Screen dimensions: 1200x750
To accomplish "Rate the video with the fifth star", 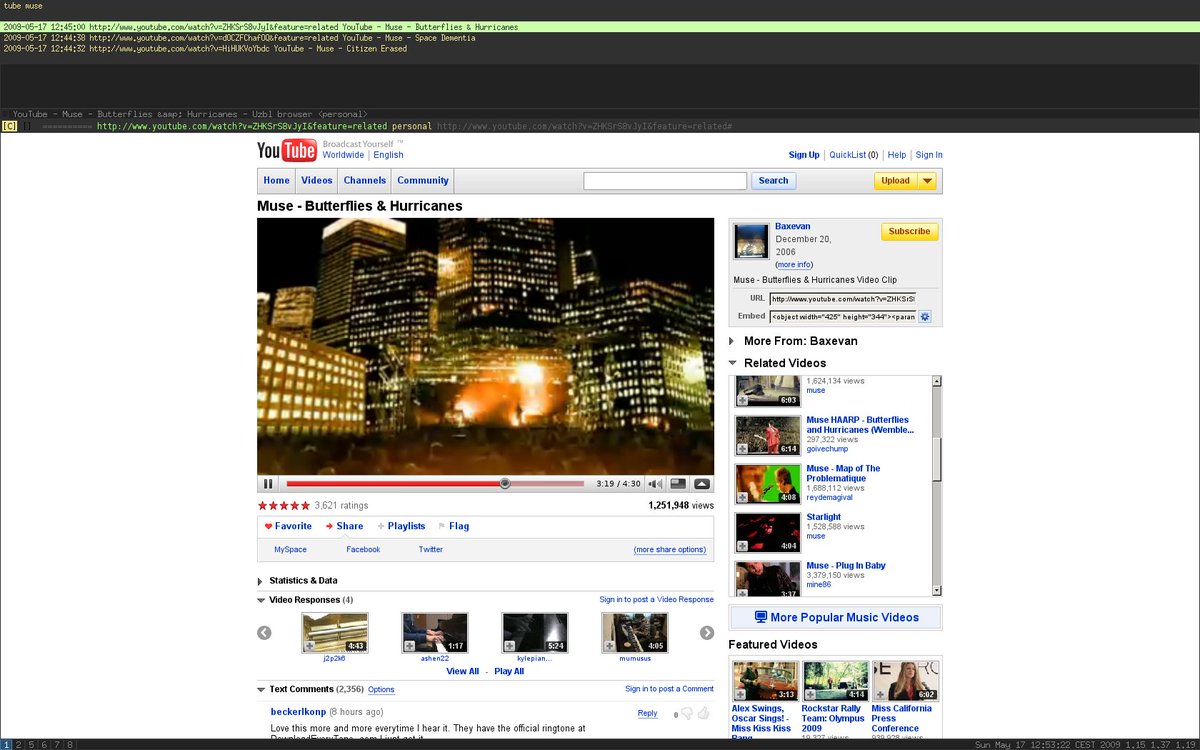I will [305, 505].
